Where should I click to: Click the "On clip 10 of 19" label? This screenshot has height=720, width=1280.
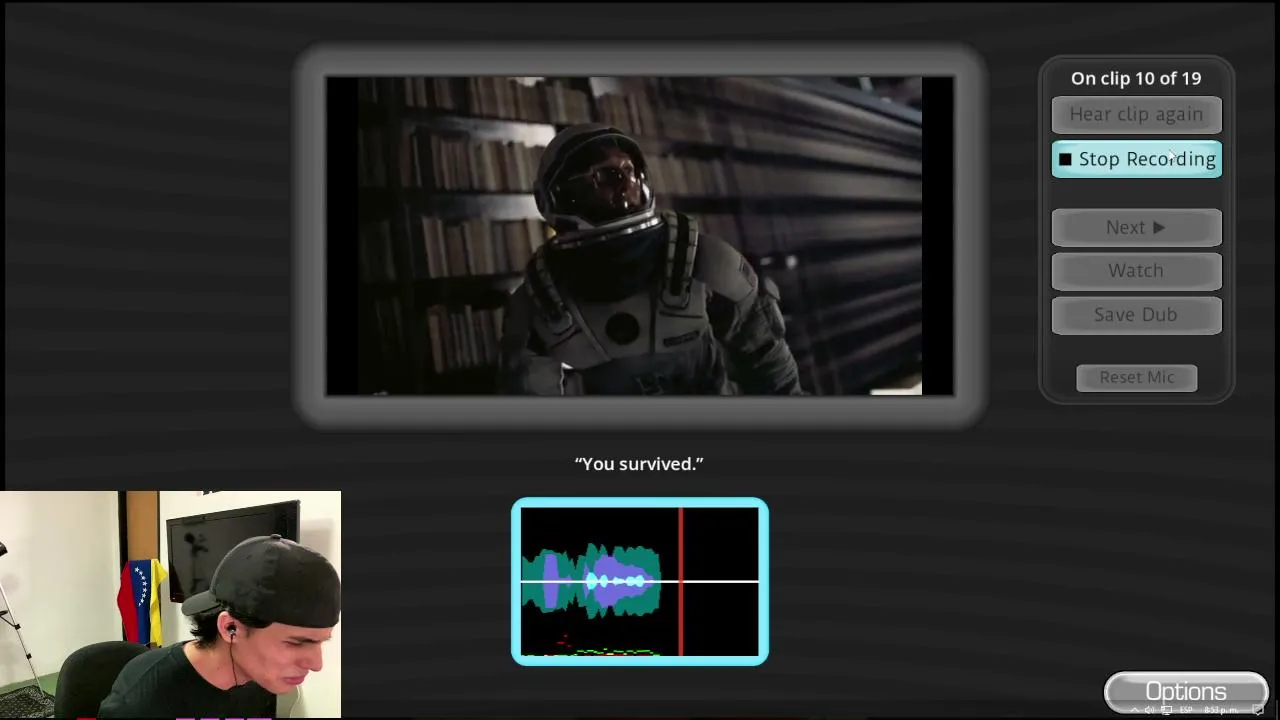click(x=1136, y=78)
